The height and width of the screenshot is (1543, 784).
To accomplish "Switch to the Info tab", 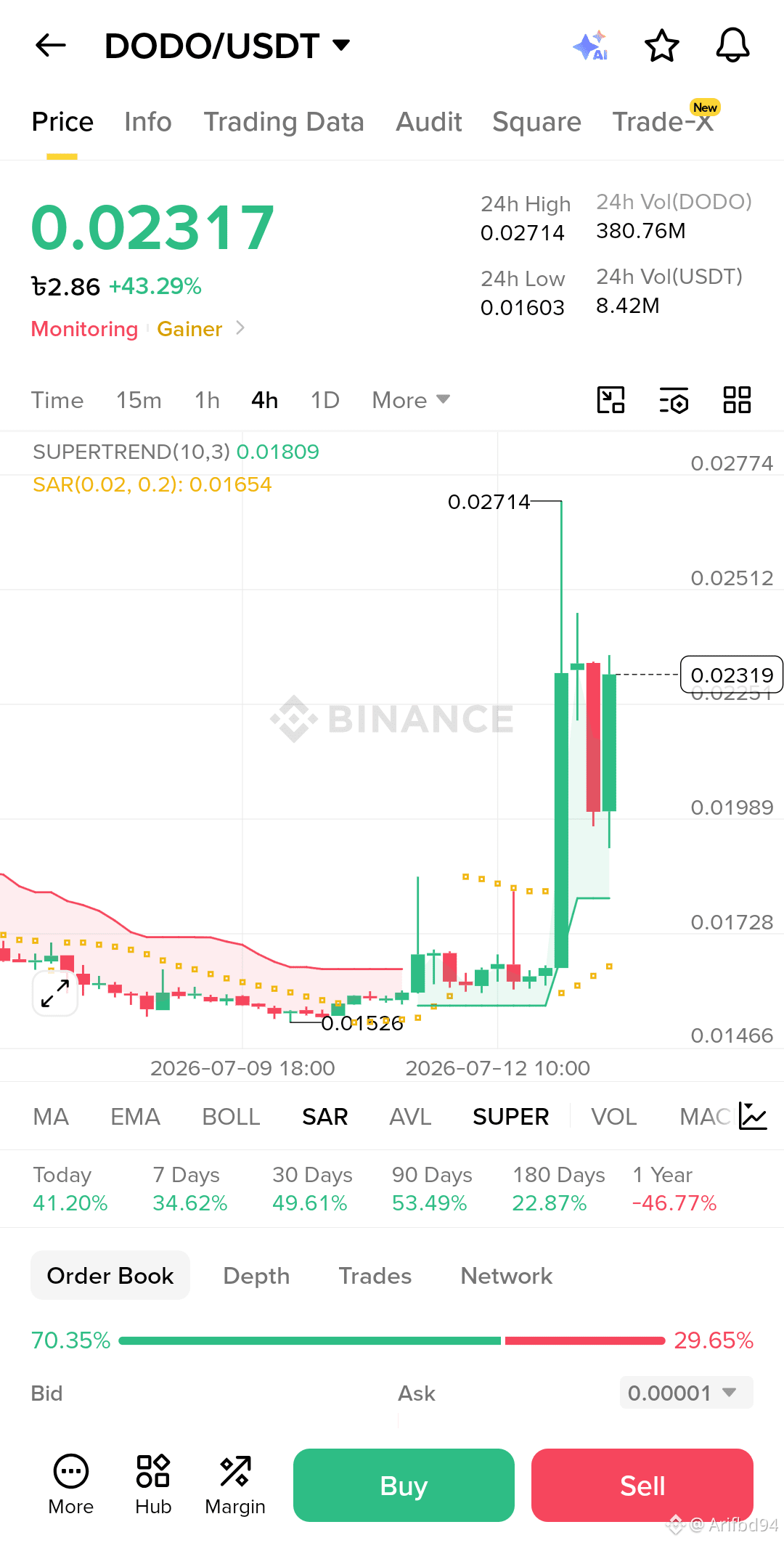I will (148, 122).
